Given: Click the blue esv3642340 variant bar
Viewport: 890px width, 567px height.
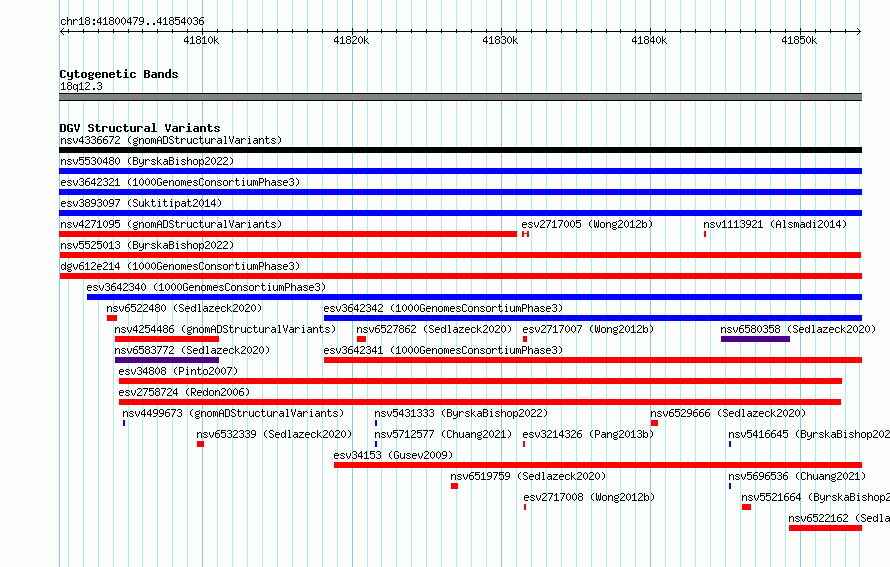Looking at the screenshot, I should coord(475,297).
